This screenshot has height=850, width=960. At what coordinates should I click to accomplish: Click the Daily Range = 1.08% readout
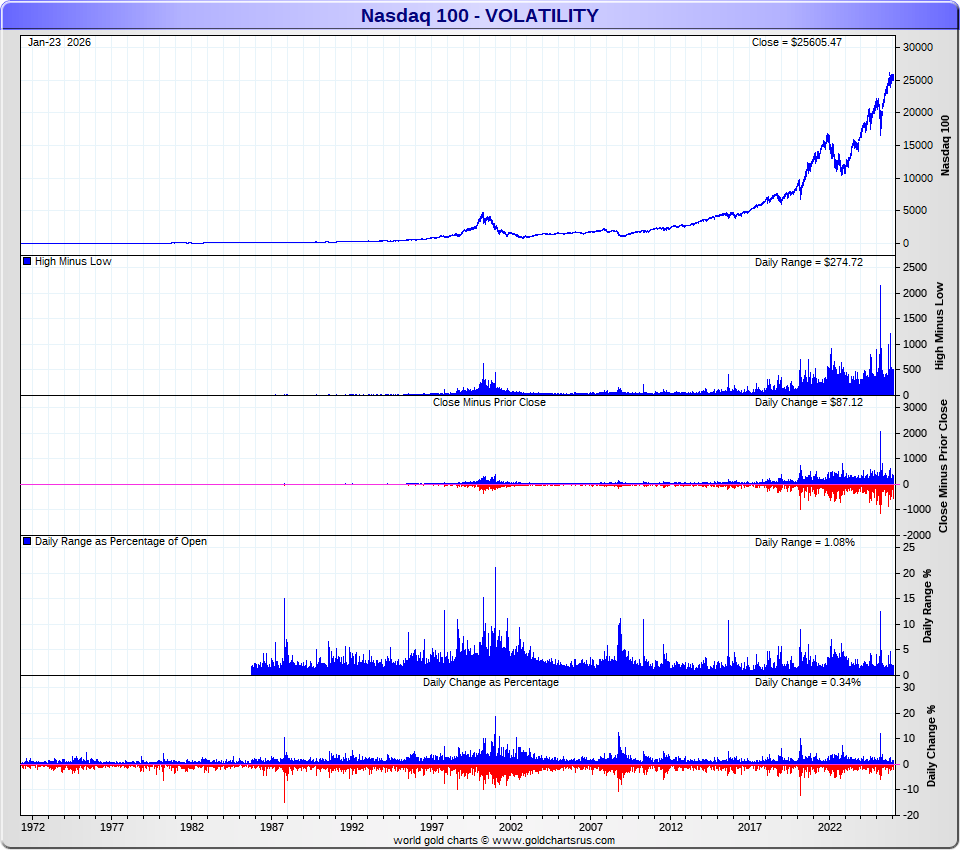point(804,542)
